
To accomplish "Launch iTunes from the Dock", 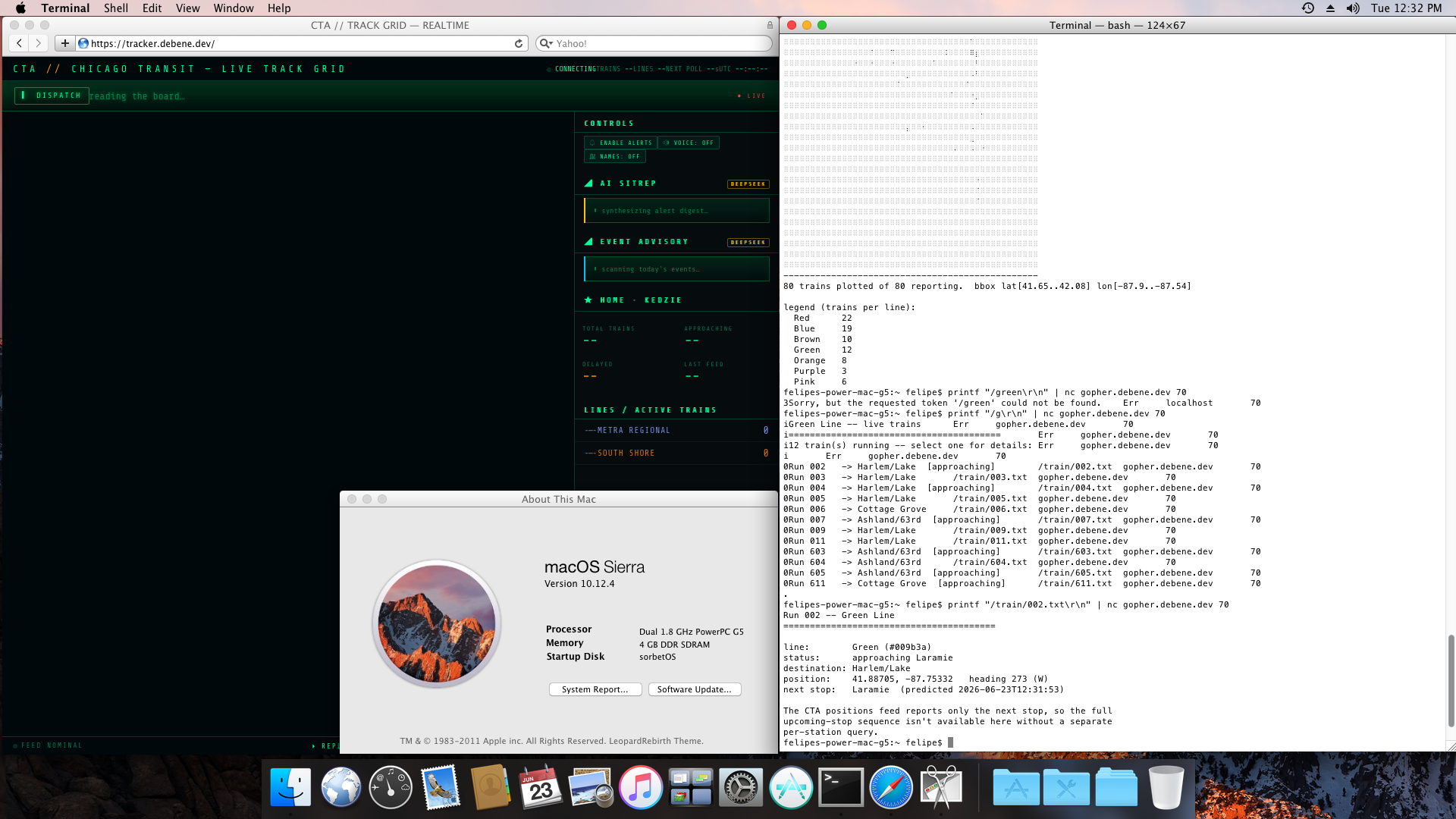I will 641,787.
